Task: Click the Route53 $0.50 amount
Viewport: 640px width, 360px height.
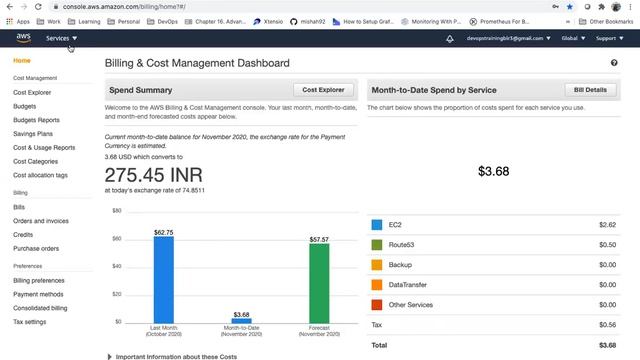Action: (x=607, y=245)
